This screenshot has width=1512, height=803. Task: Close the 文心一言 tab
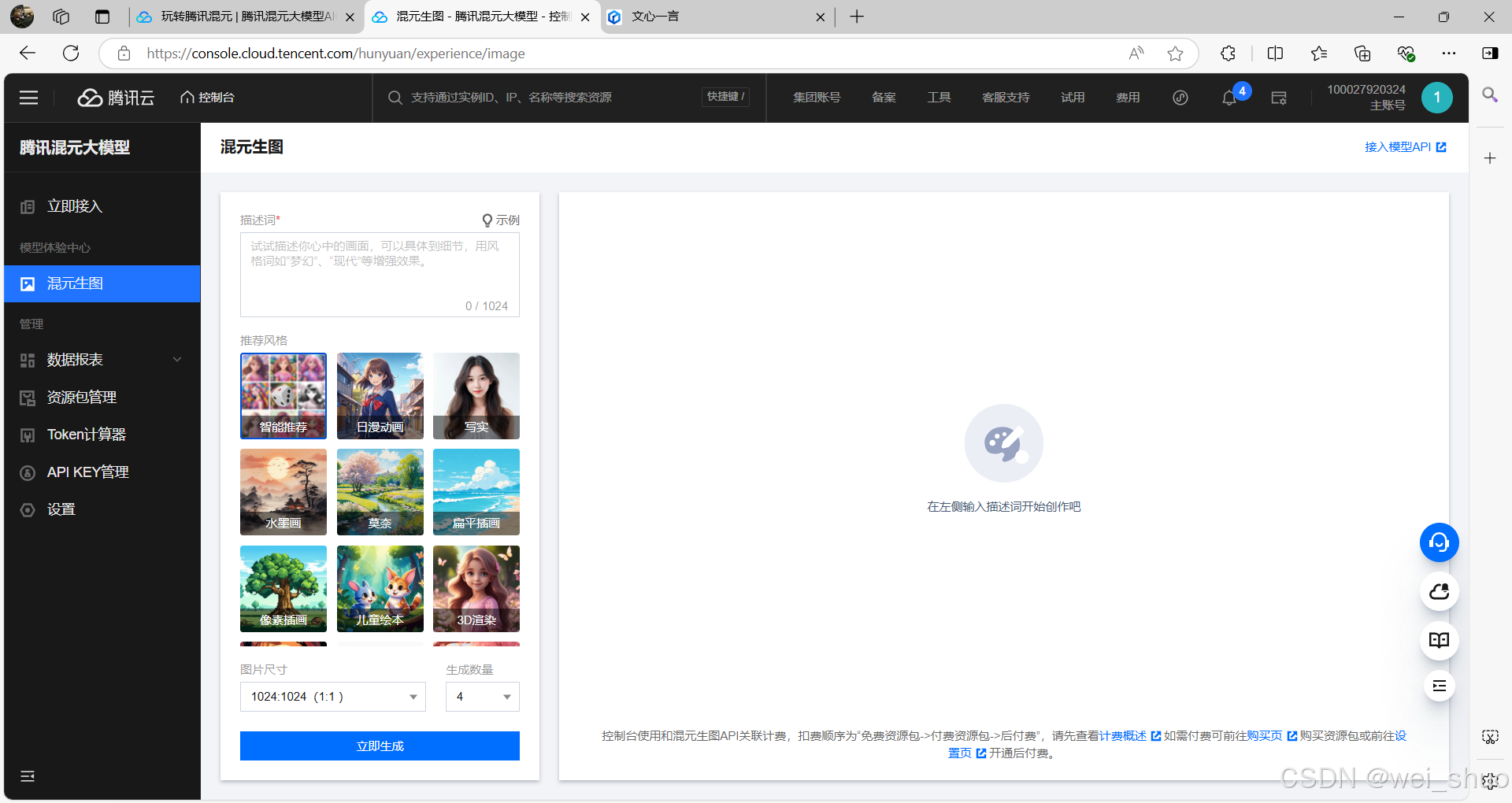pos(820,17)
